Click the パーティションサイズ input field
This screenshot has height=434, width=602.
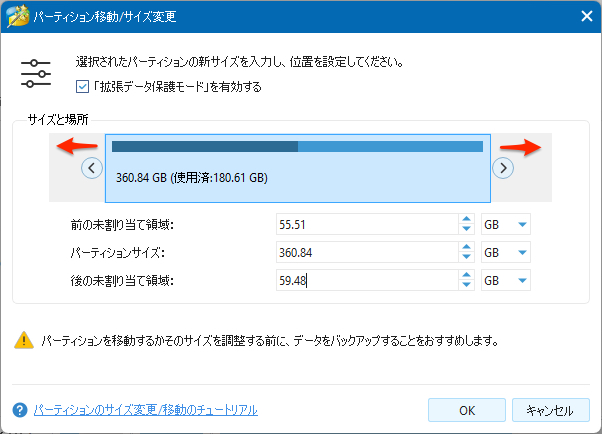coord(365,253)
